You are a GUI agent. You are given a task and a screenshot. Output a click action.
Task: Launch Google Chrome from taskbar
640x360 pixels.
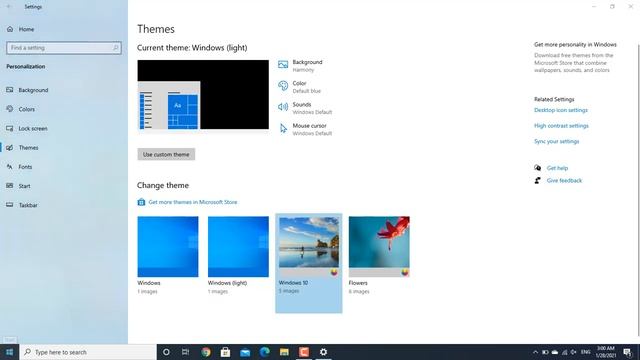coord(206,352)
